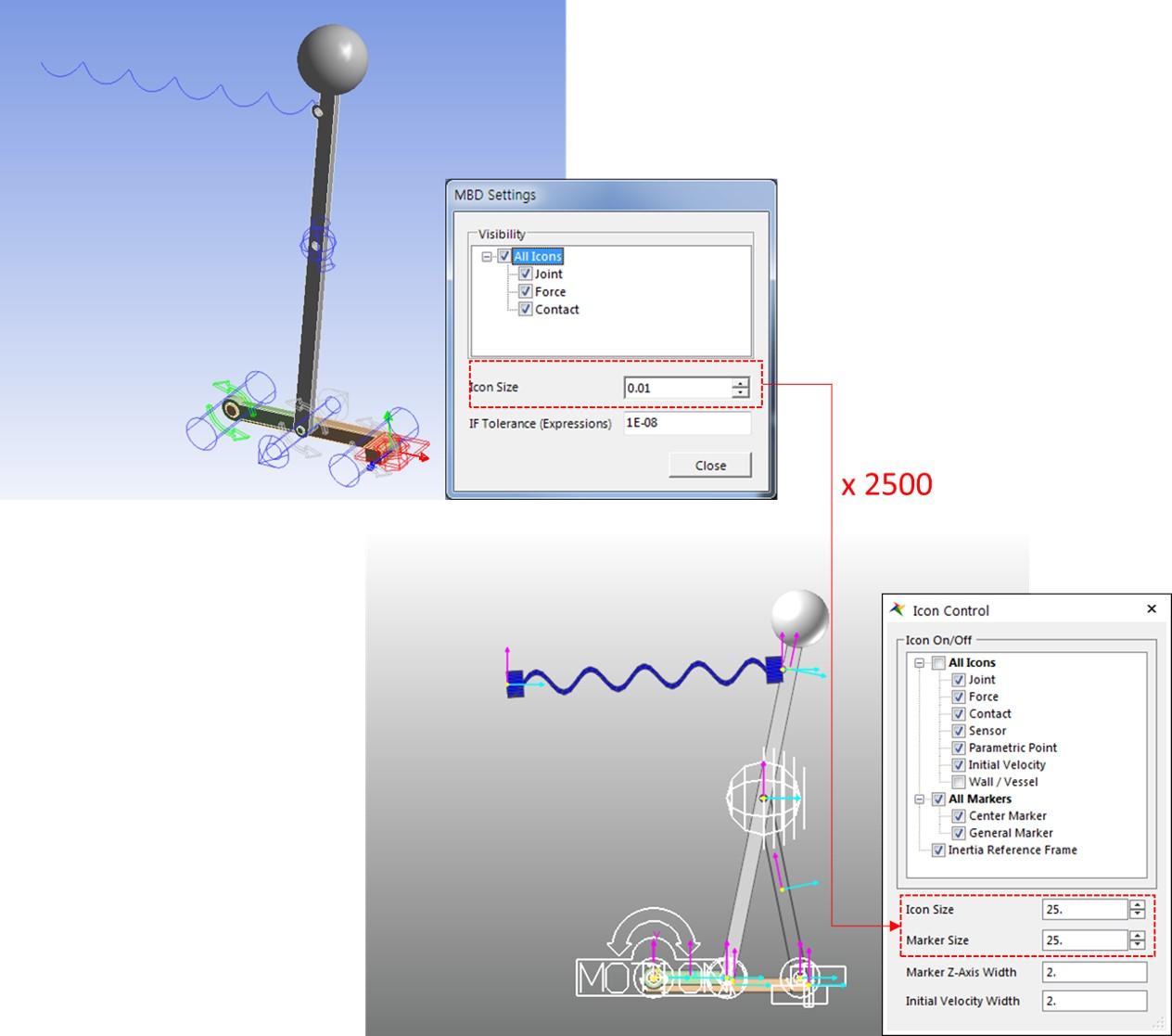Click the RecurDyn logo in Icon Control titlebar

click(896, 609)
